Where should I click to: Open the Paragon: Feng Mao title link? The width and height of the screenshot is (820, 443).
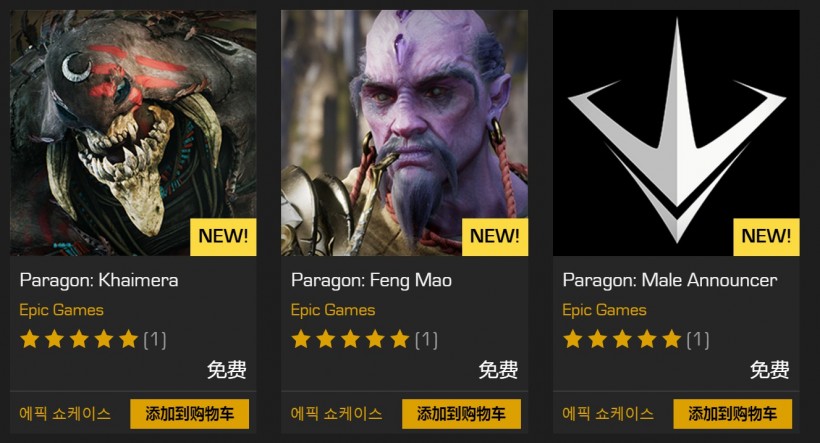pos(371,280)
